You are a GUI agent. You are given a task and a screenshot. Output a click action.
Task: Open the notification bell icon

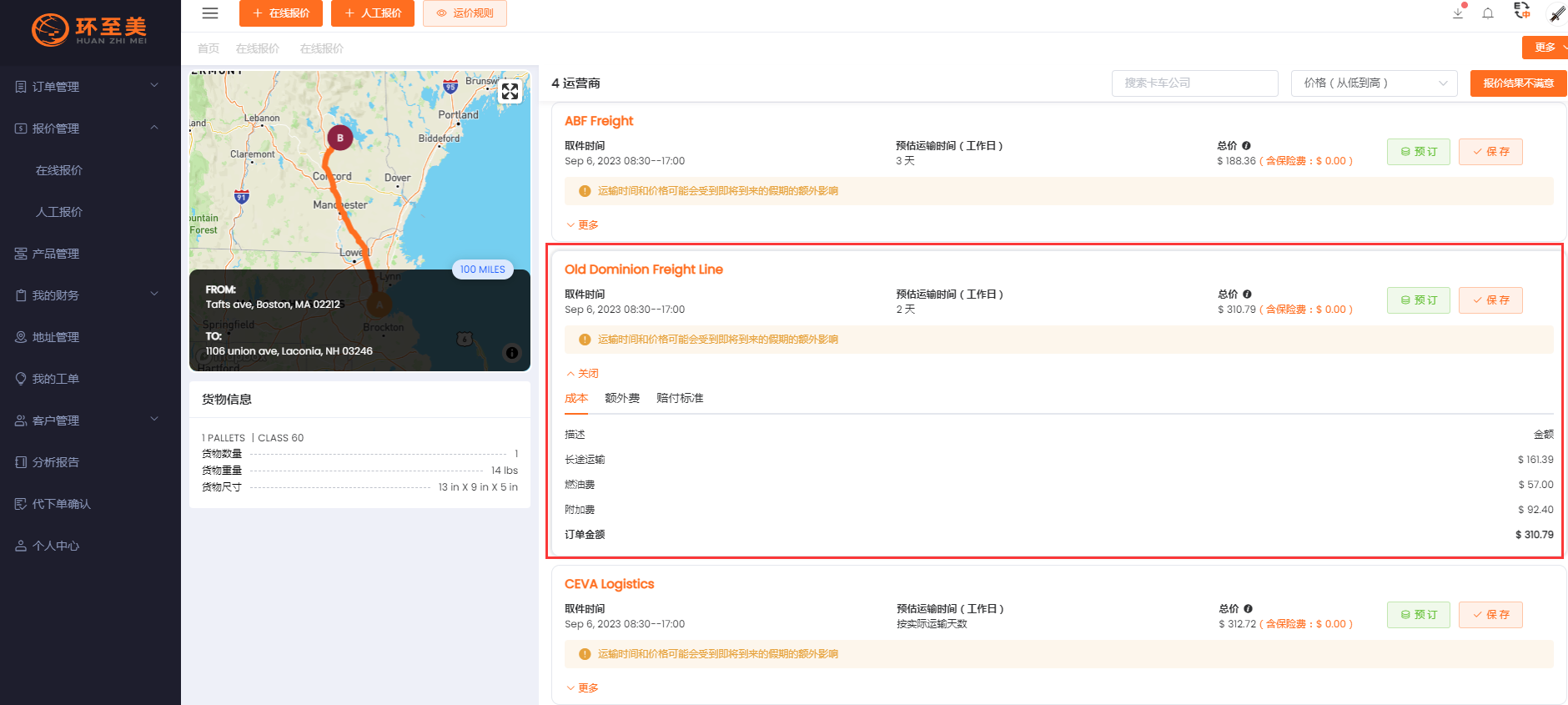click(1488, 13)
